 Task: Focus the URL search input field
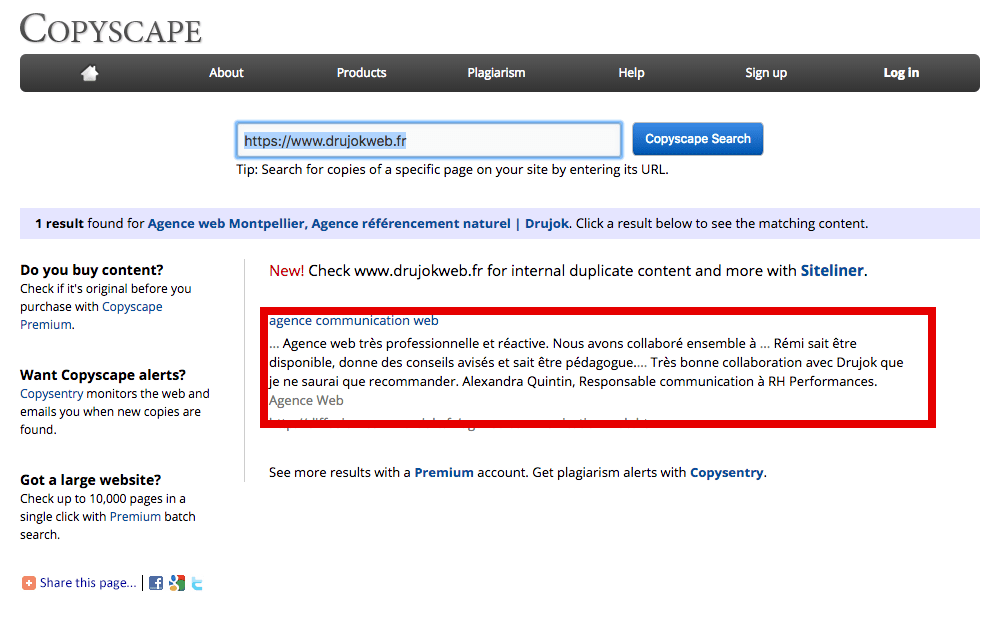(x=429, y=140)
